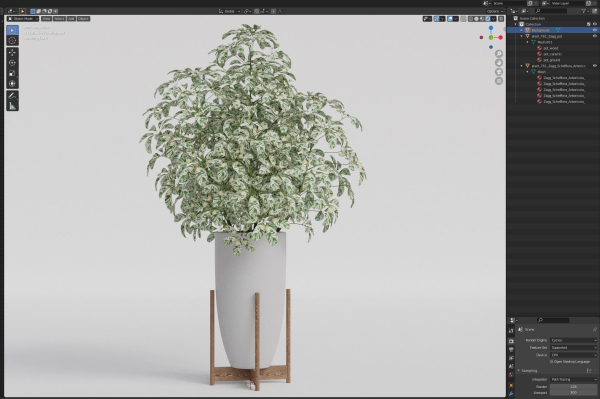Viewport: 600px width, 399px height.
Task: Open the Render Engine dropdown
Action: (x=574, y=340)
